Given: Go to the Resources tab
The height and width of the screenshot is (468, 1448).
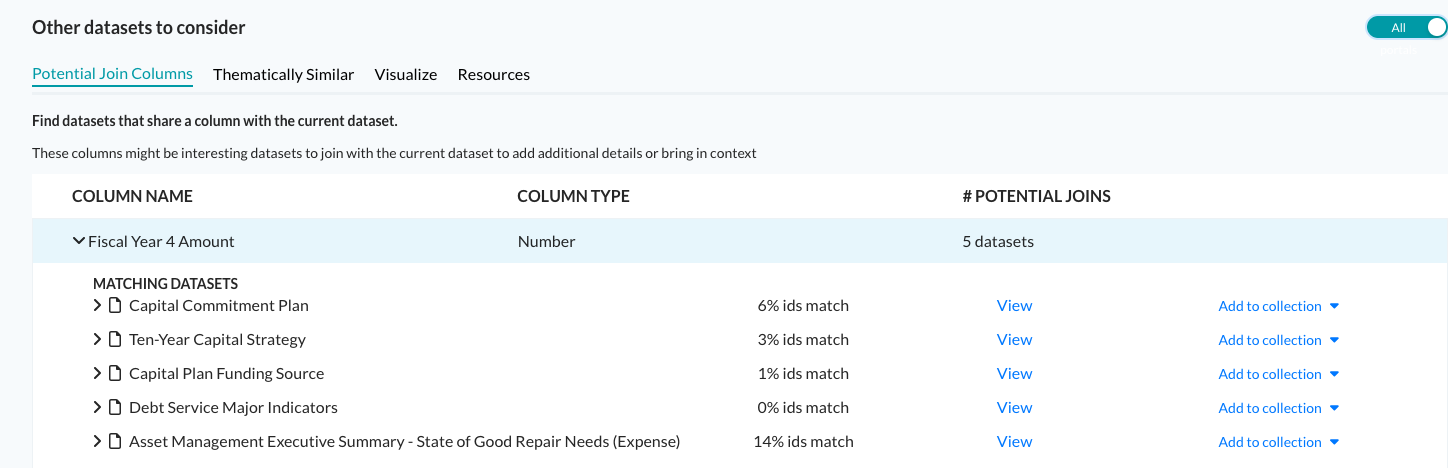Looking at the screenshot, I should click(493, 74).
